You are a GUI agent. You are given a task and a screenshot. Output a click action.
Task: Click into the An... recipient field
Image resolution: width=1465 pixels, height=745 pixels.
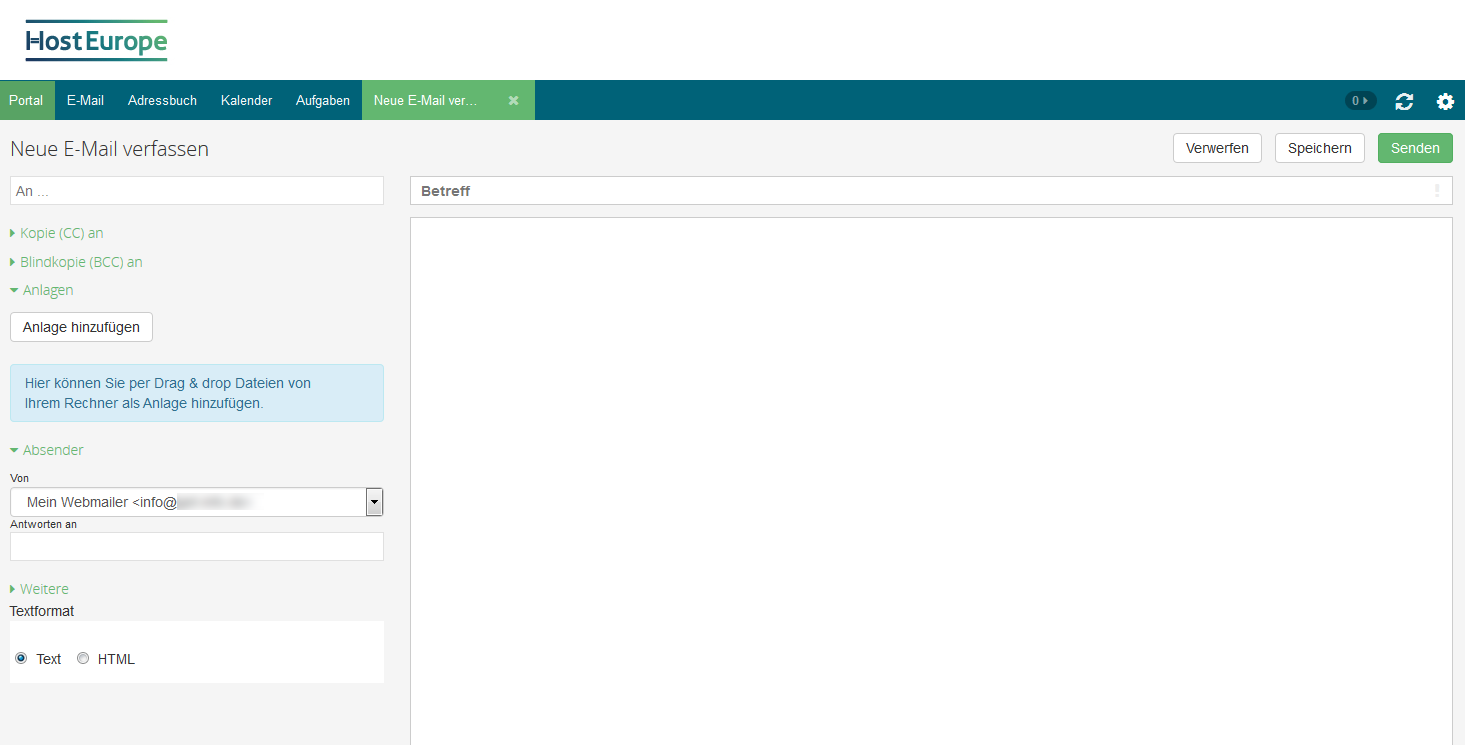[196, 190]
